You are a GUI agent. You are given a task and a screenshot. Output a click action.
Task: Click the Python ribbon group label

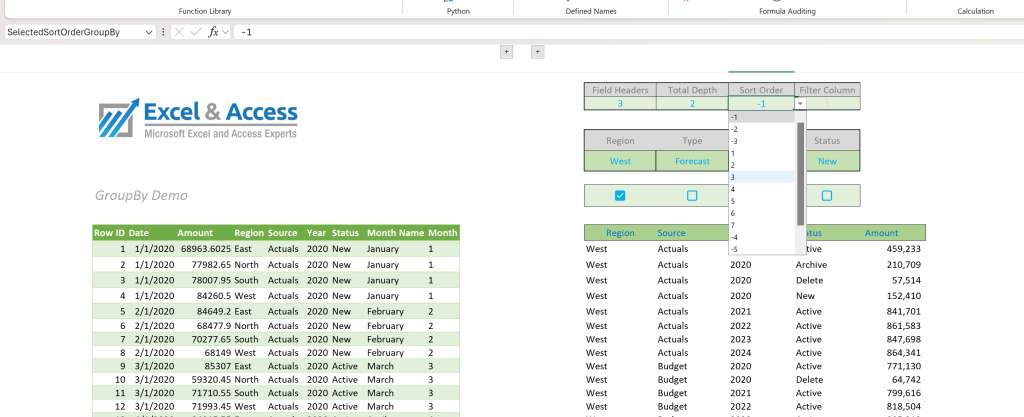458,11
